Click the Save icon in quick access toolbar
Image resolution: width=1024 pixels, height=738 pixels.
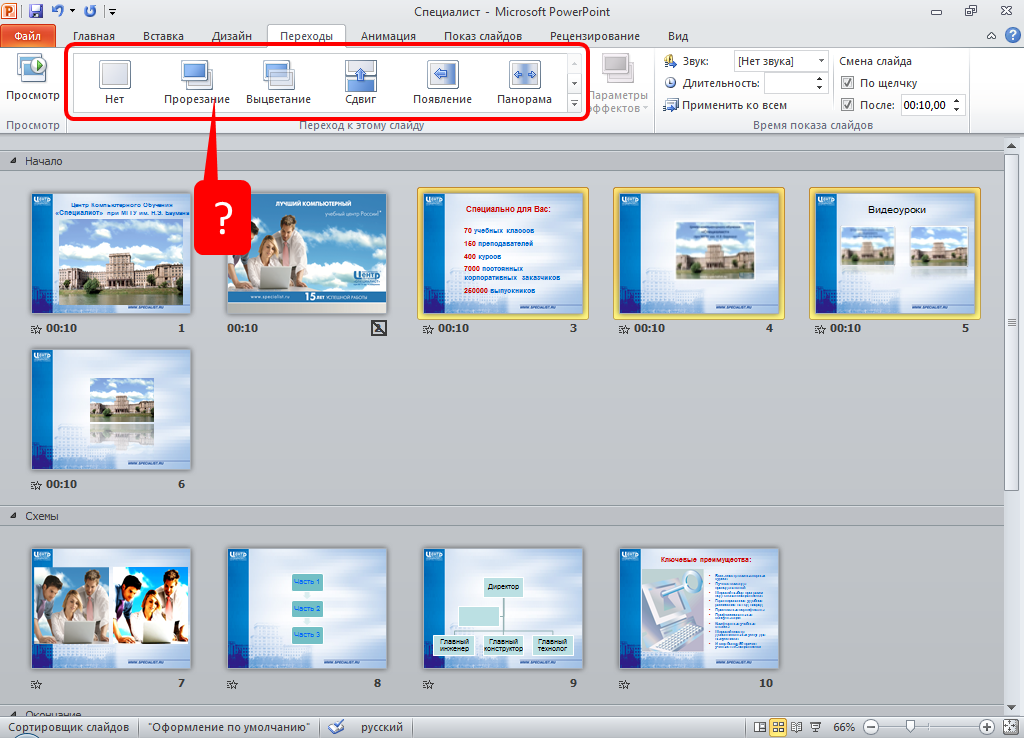(36, 11)
